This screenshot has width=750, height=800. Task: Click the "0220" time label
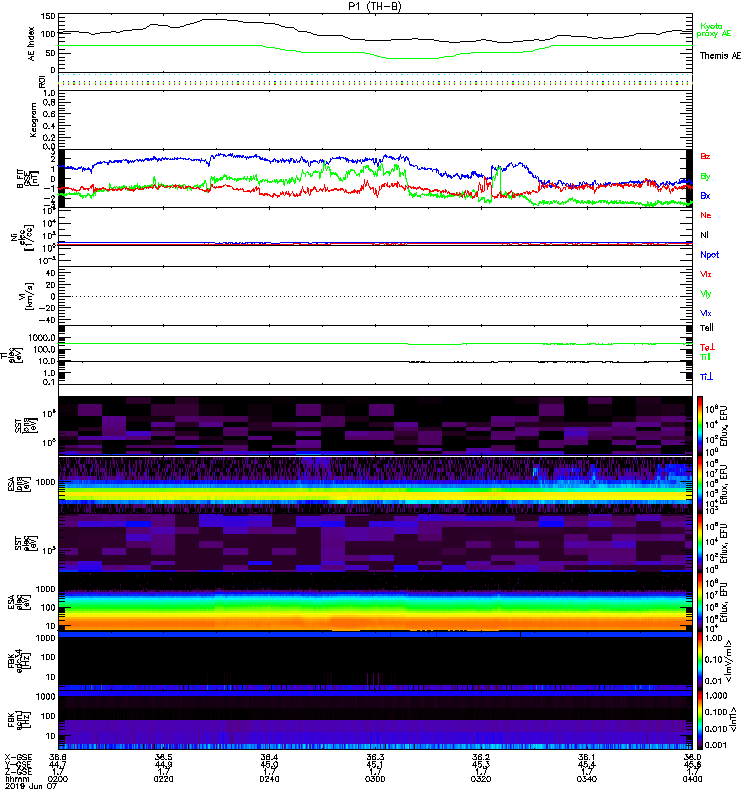pos(163,779)
